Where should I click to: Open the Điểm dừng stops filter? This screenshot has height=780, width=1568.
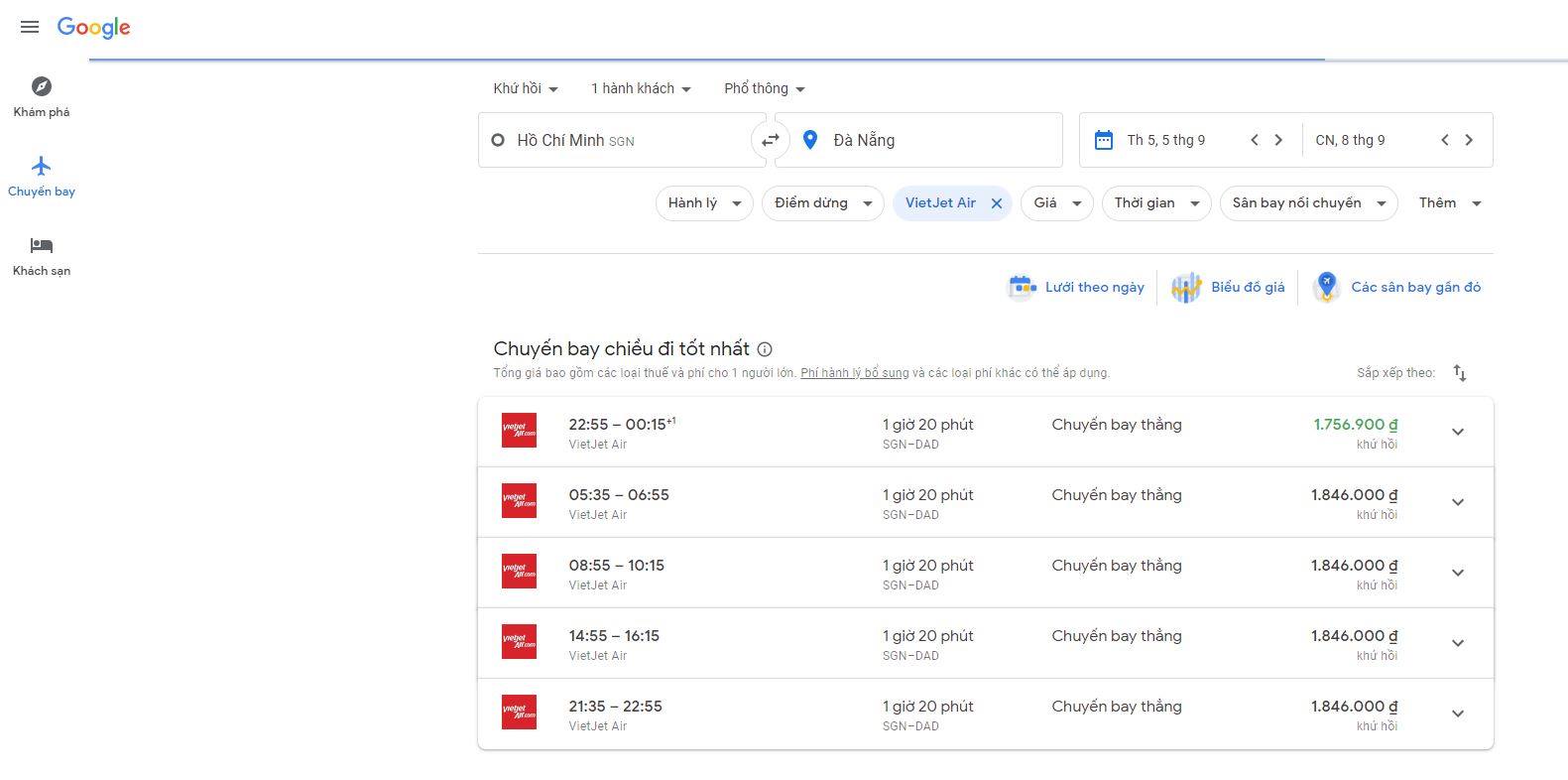tap(822, 203)
